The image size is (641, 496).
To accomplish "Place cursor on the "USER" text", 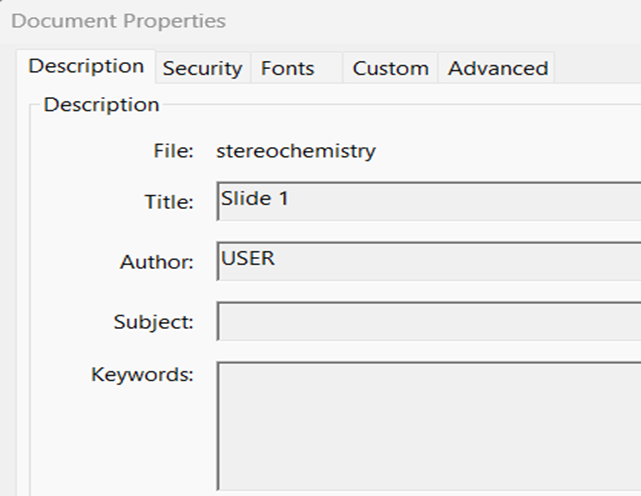I will [x=248, y=258].
